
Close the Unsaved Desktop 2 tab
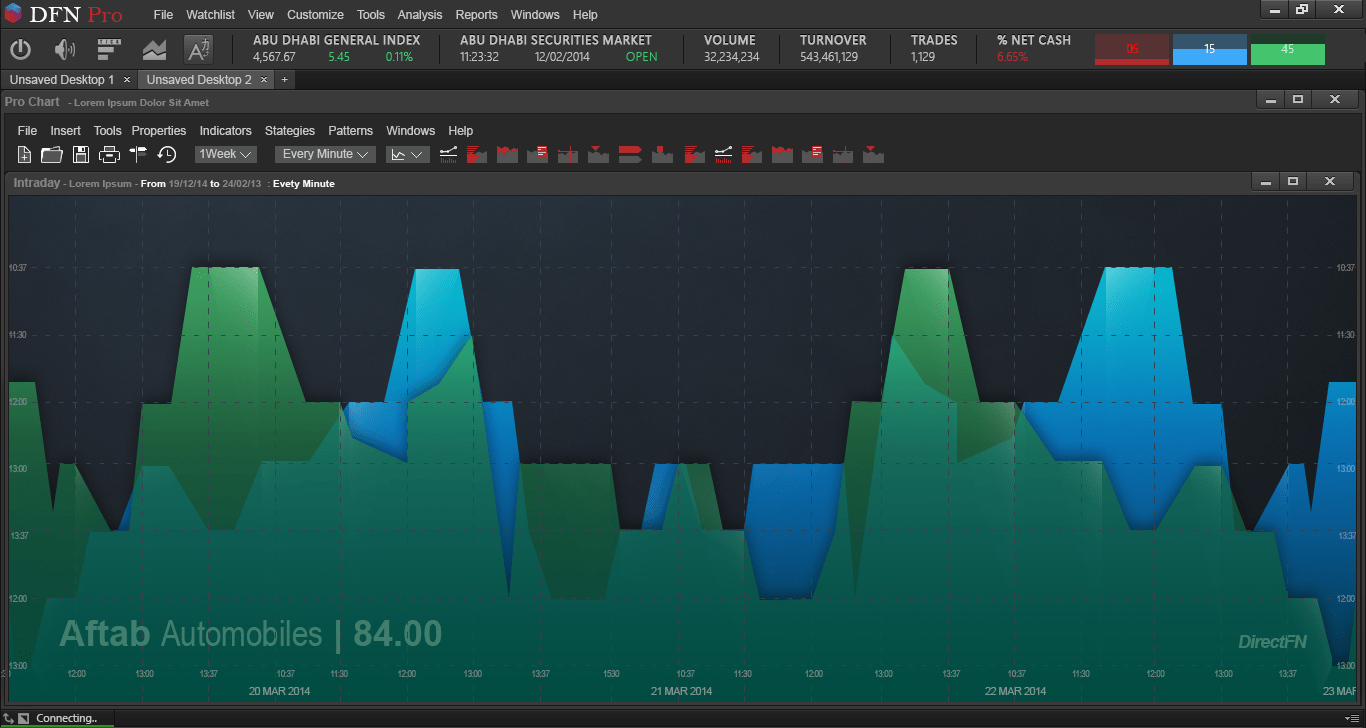pyautogui.click(x=264, y=80)
